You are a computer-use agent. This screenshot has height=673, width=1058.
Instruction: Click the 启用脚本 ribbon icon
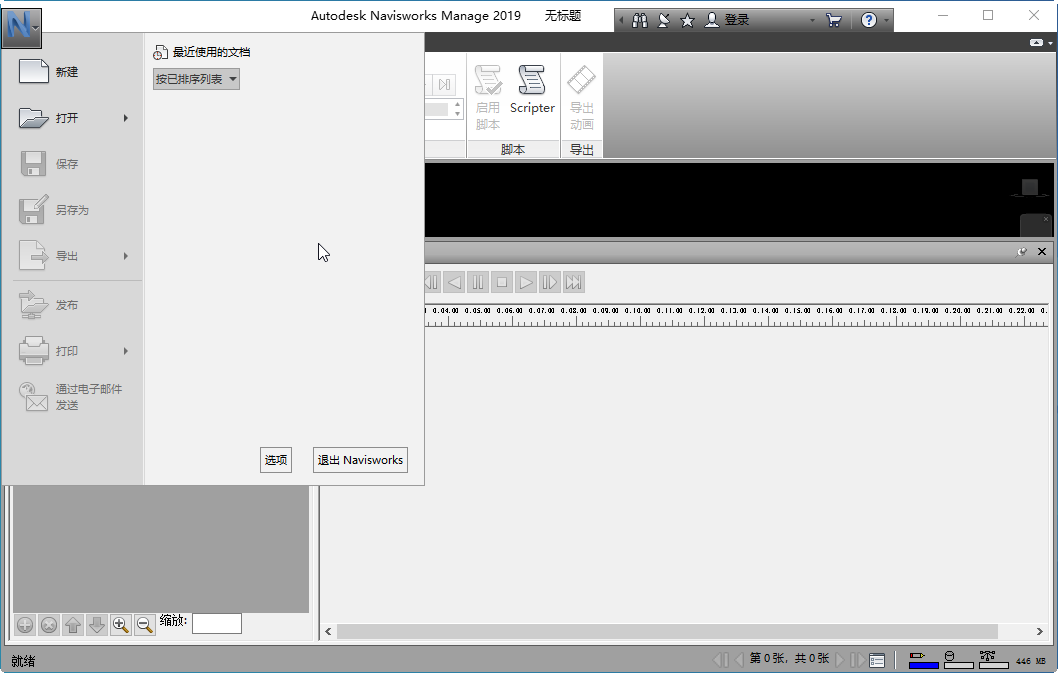tap(488, 97)
